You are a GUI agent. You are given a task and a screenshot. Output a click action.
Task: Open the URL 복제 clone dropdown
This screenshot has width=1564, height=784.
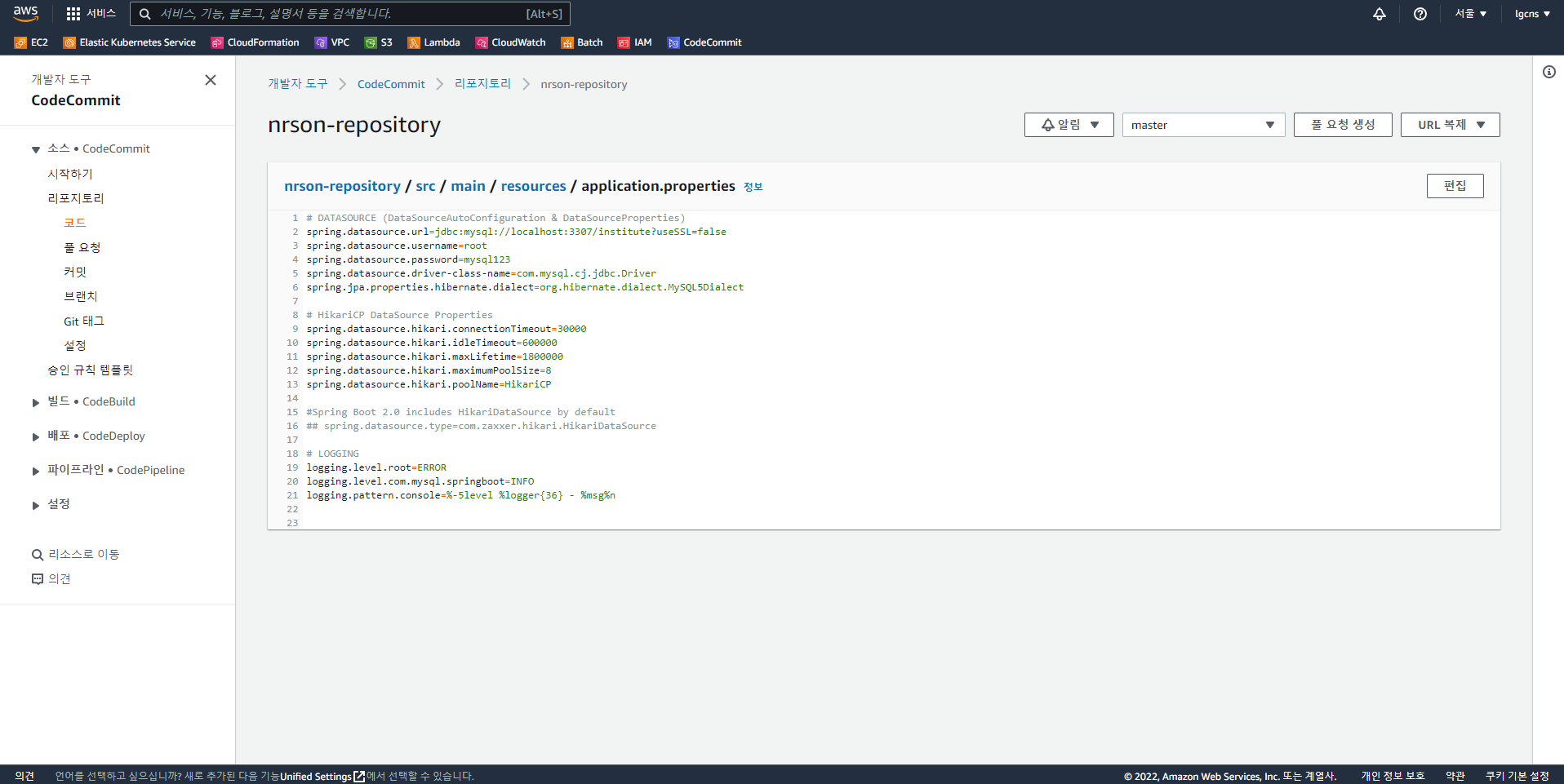(1451, 125)
